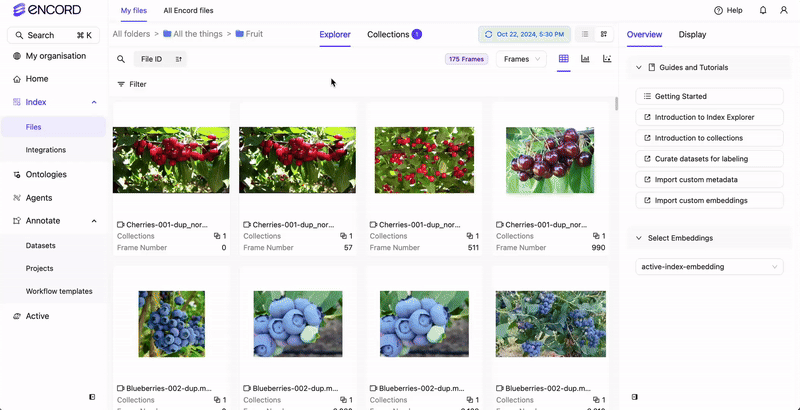
Task: Collapse the Guides and Tutorials section
Action: tap(639, 67)
